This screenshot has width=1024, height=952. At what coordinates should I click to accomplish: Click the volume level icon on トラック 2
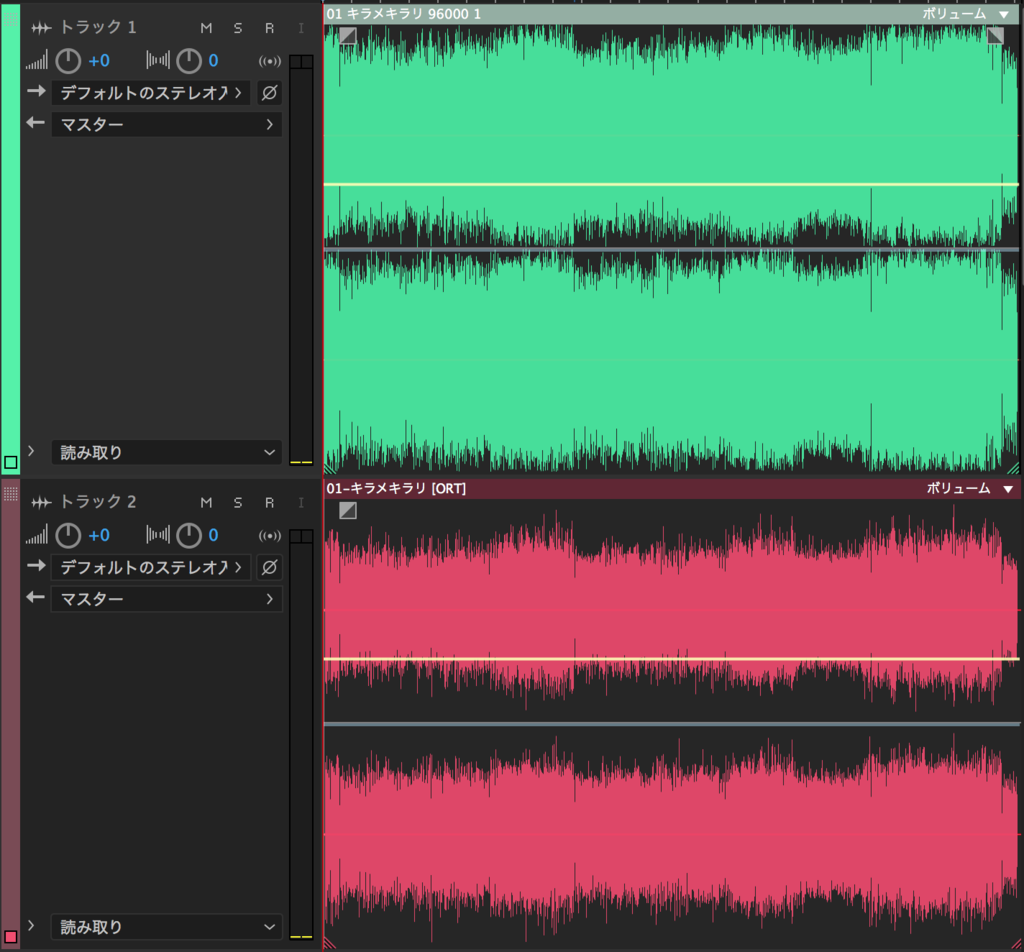pyautogui.click(x=37, y=535)
